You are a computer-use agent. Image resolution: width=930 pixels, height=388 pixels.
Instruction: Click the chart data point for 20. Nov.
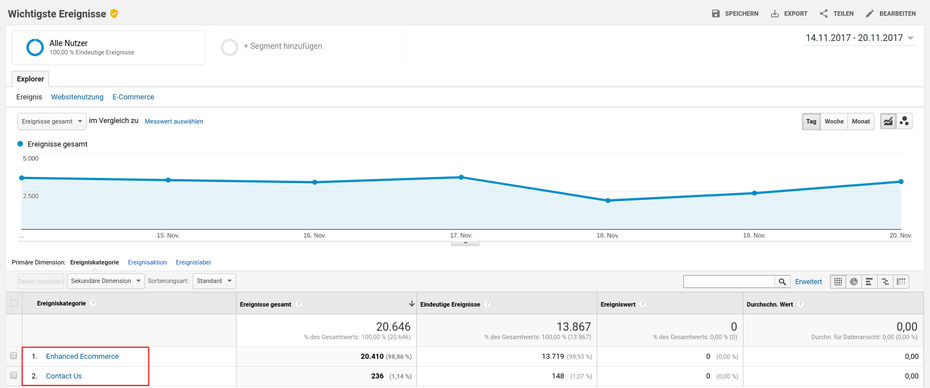901,182
